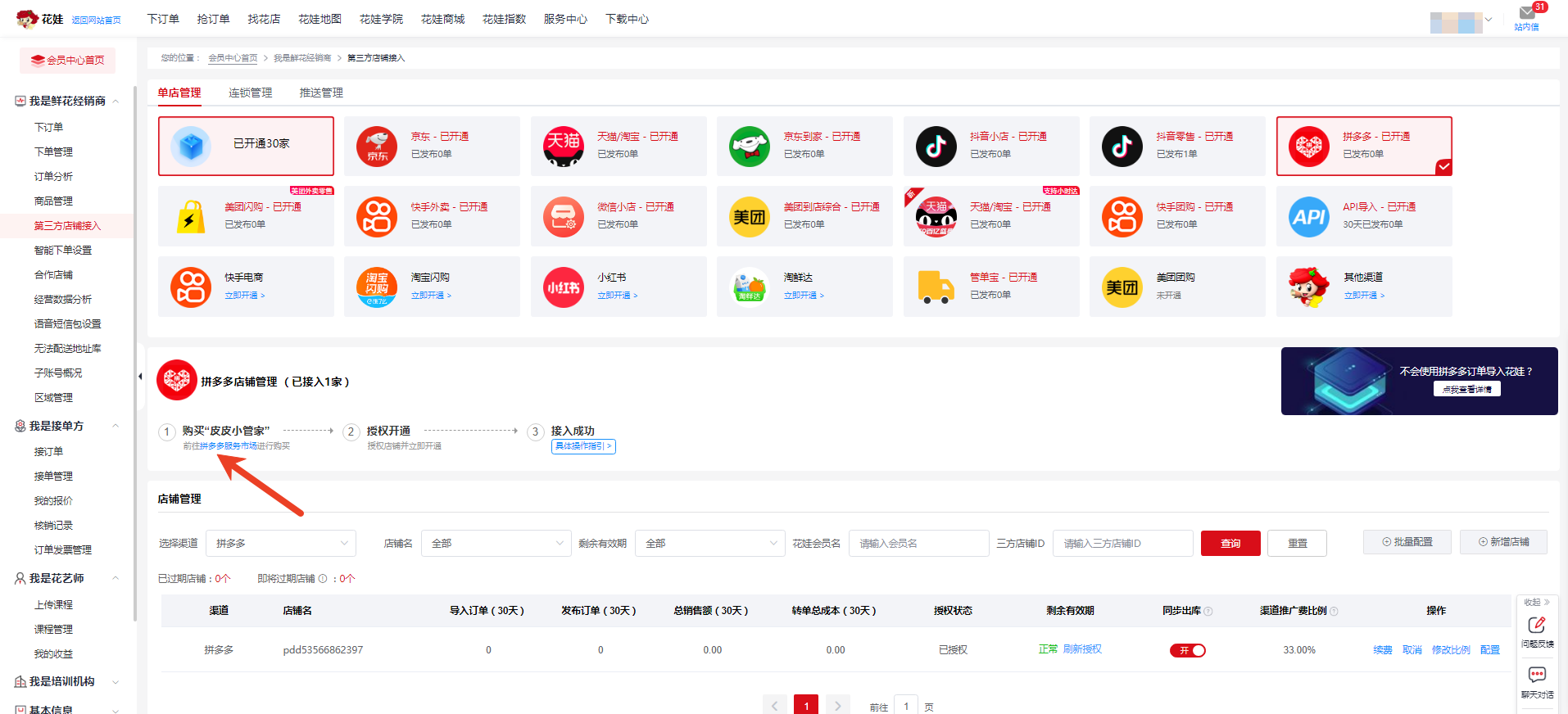The width and height of the screenshot is (1568, 714).
Task: Select the Tmall/Taobao (天猫/淘宝) channel icon
Action: tap(563, 147)
